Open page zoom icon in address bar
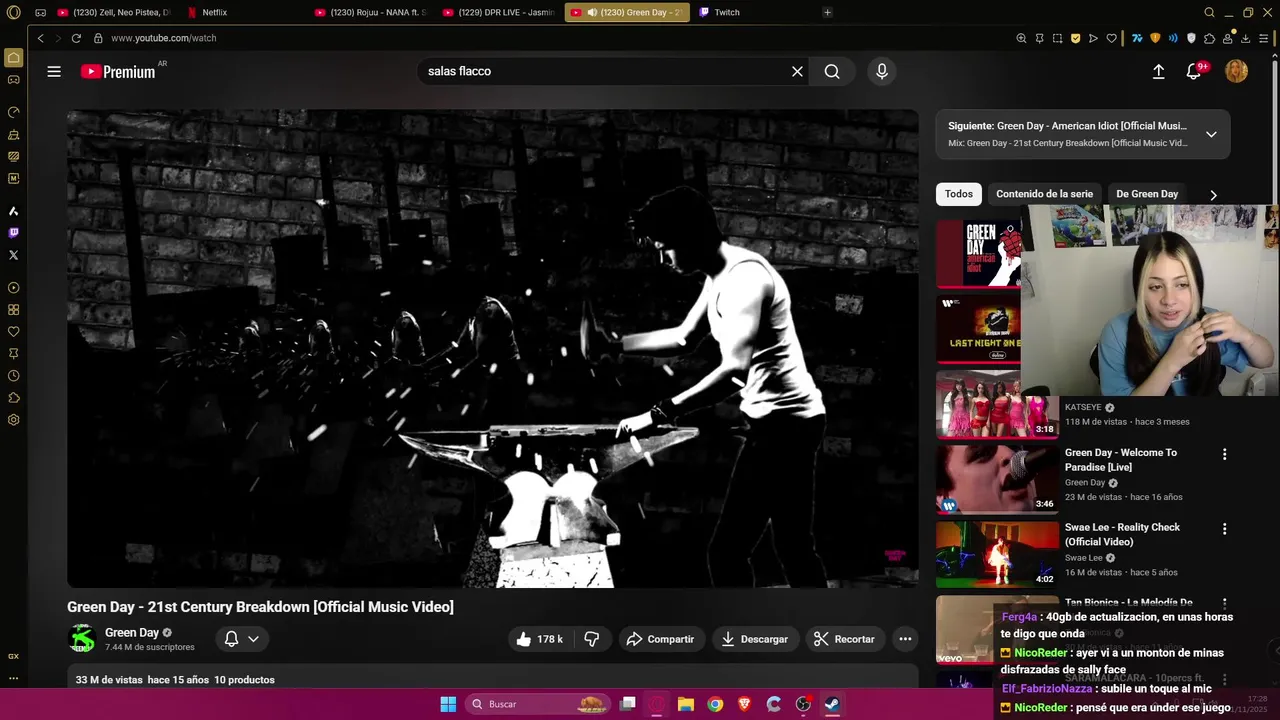The image size is (1280, 720). click(x=1021, y=38)
